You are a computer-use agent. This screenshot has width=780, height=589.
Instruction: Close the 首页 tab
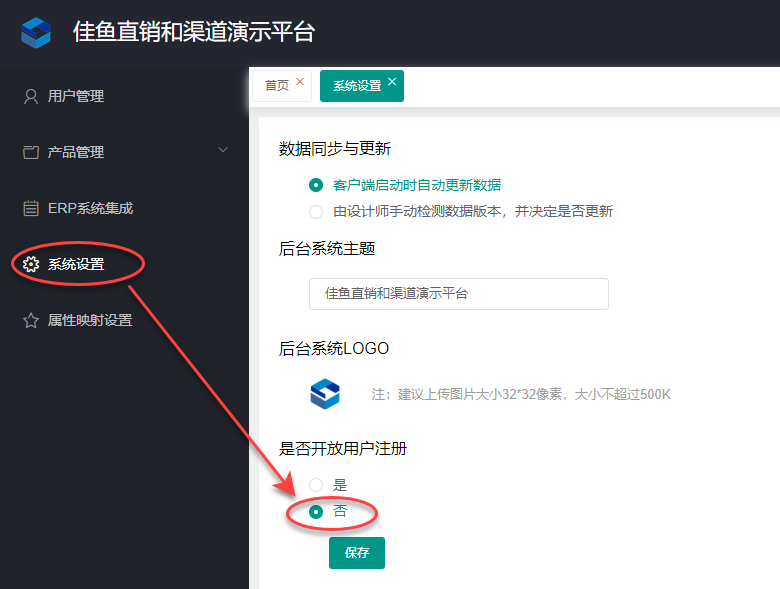(300, 82)
